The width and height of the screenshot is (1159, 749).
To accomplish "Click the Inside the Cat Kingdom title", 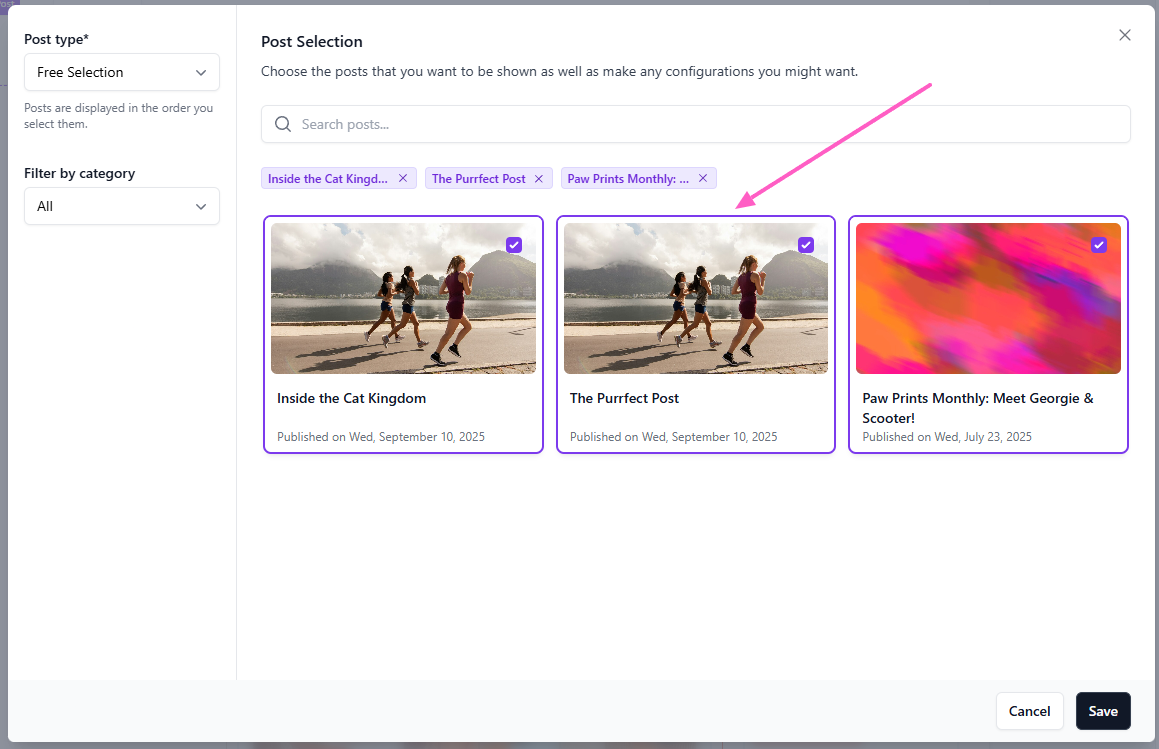I will click(x=351, y=398).
